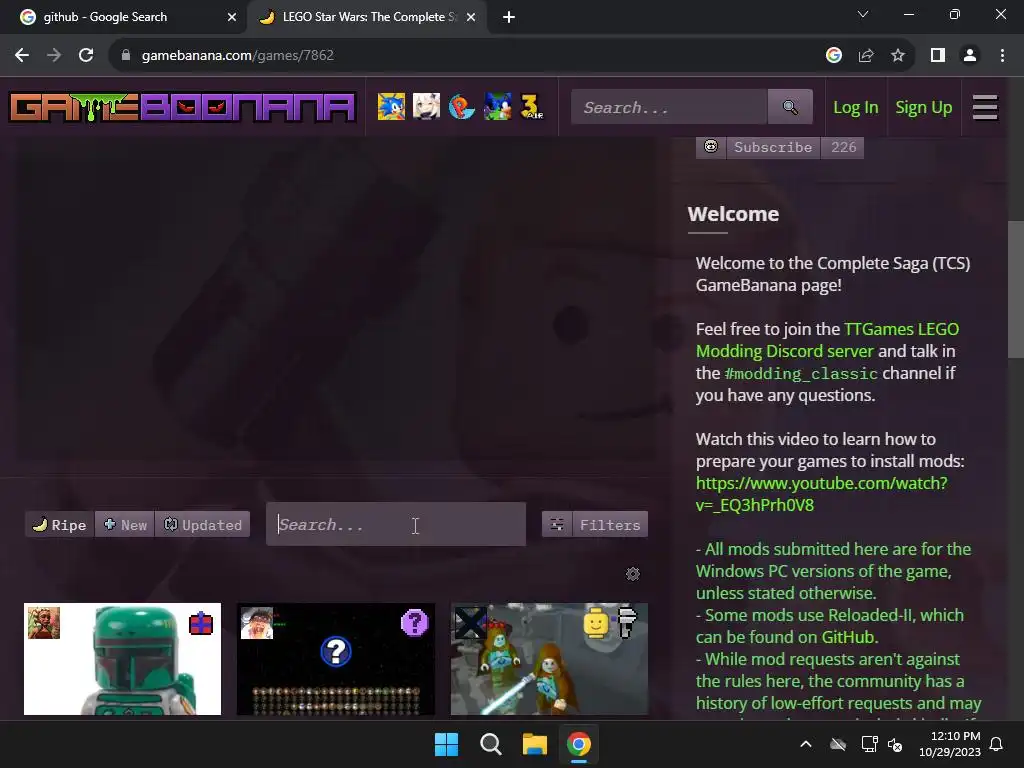Open Windows Start menu

pyautogui.click(x=447, y=744)
